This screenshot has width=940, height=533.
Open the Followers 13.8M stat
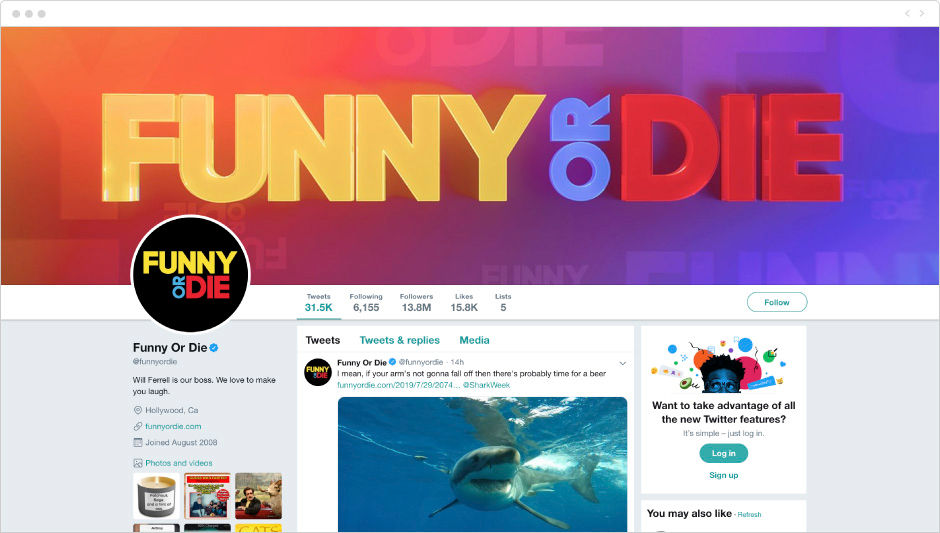tap(416, 303)
